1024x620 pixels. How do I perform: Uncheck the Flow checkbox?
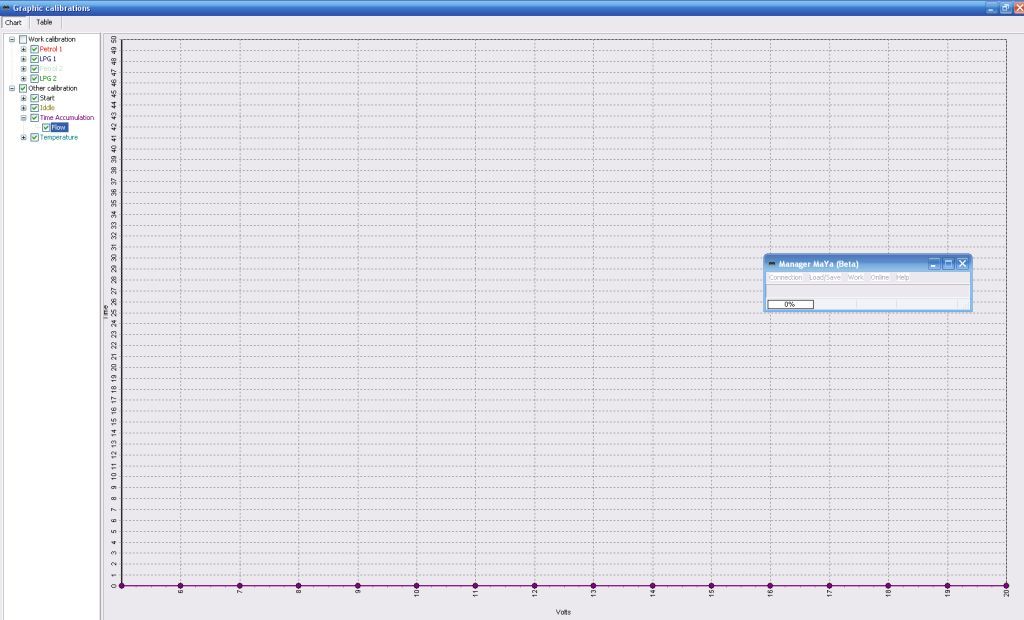[46, 127]
